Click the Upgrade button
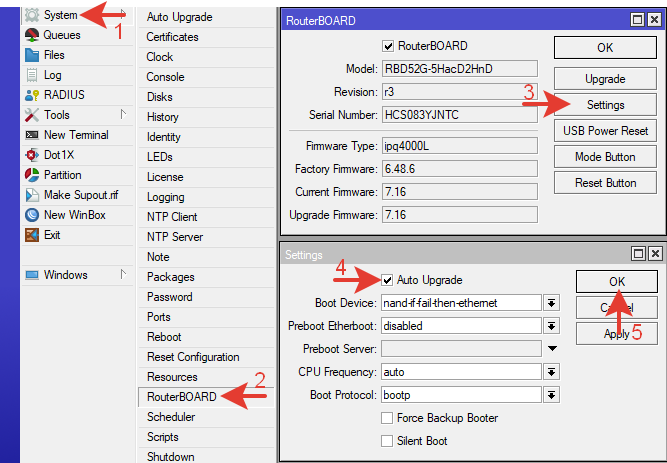 (605, 79)
